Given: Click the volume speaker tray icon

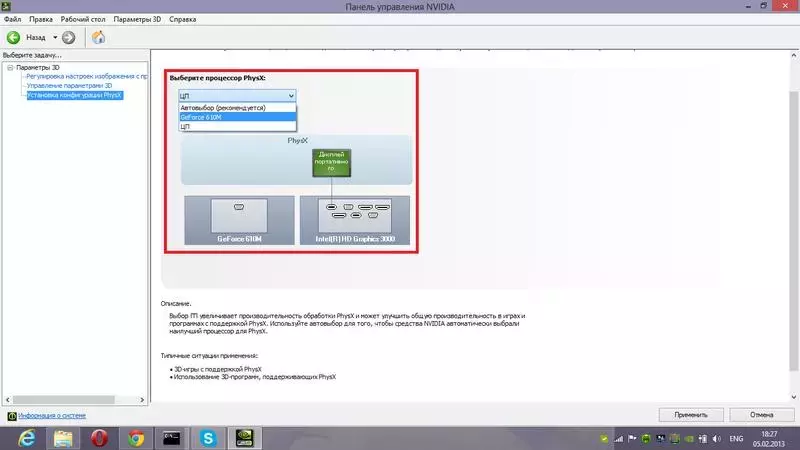Looking at the screenshot, I should (x=717, y=439).
